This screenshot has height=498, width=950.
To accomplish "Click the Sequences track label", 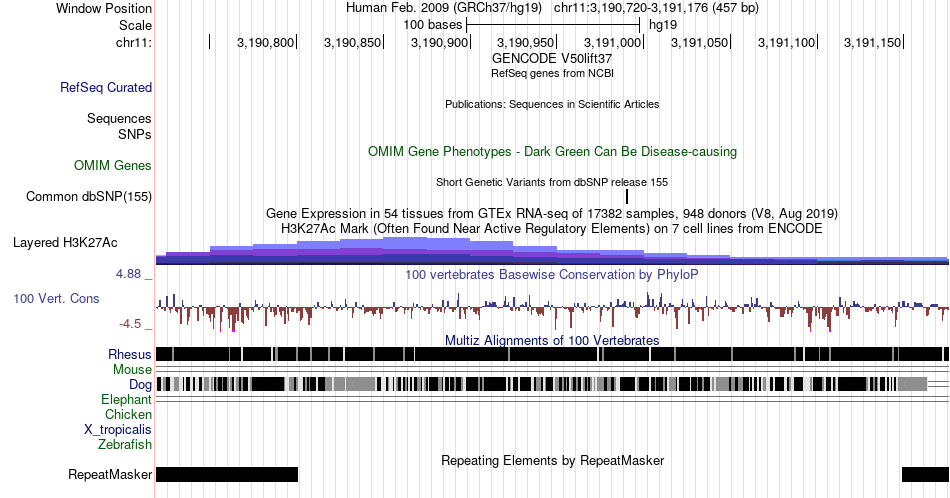I will click(x=119, y=118).
